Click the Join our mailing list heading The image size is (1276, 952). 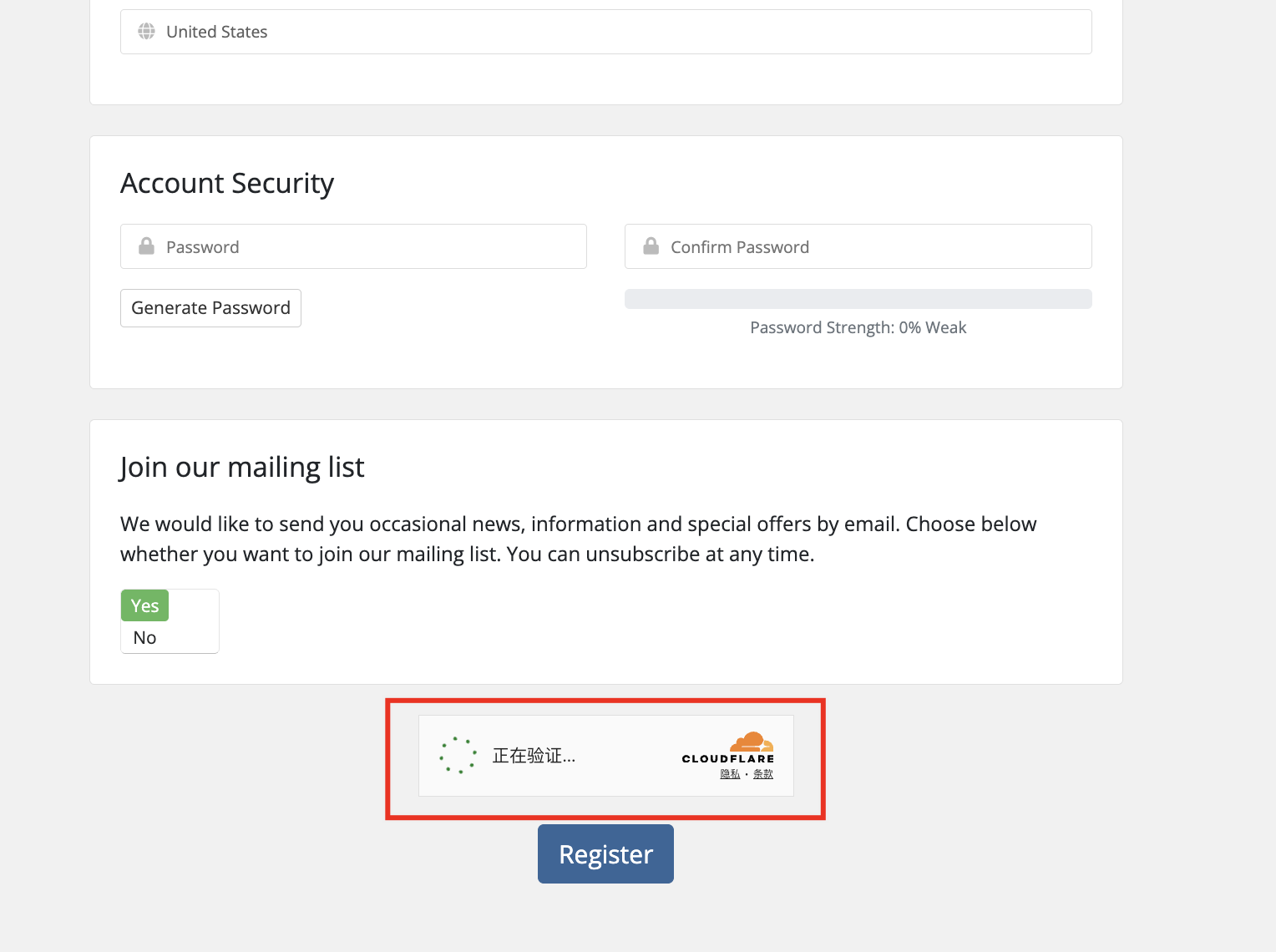(242, 467)
